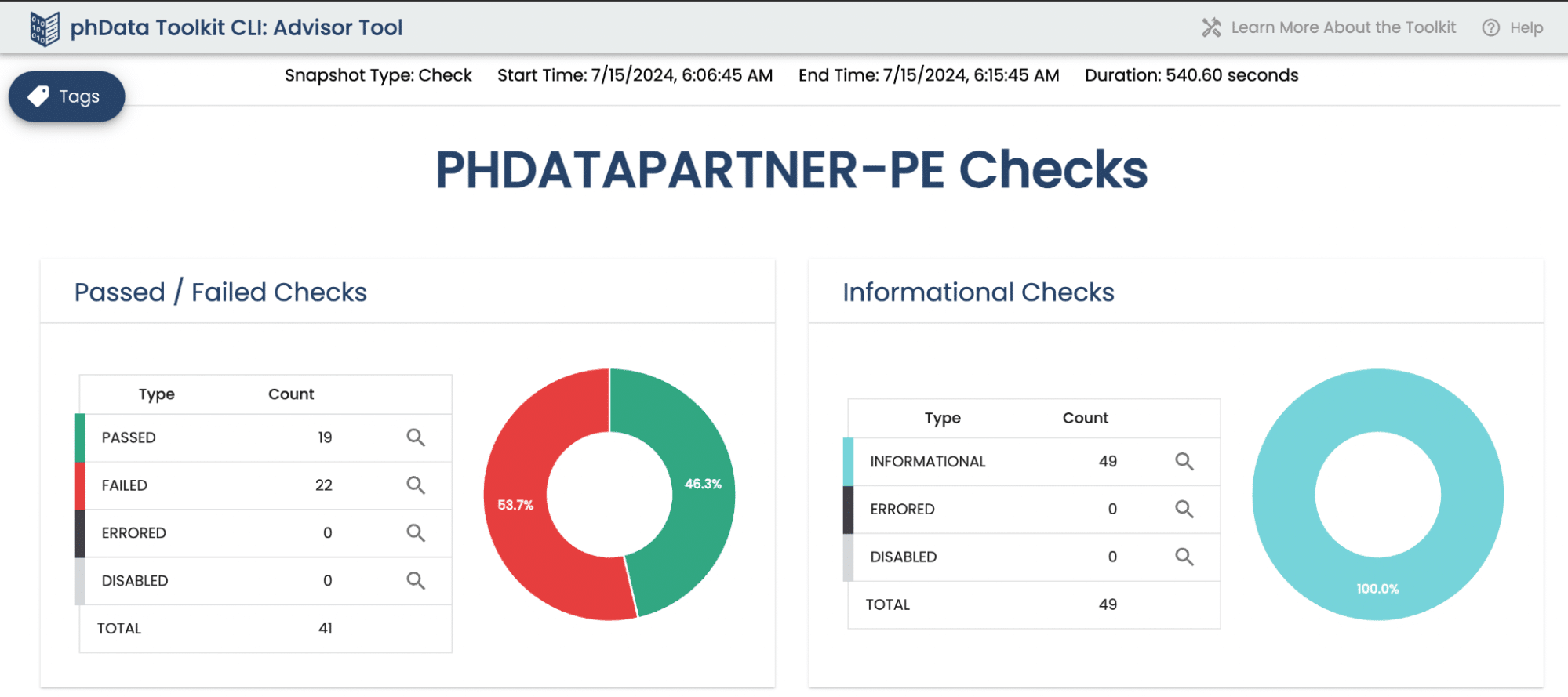Click the magnifier next to INFORMATIONAL count

click(1184, 462)
